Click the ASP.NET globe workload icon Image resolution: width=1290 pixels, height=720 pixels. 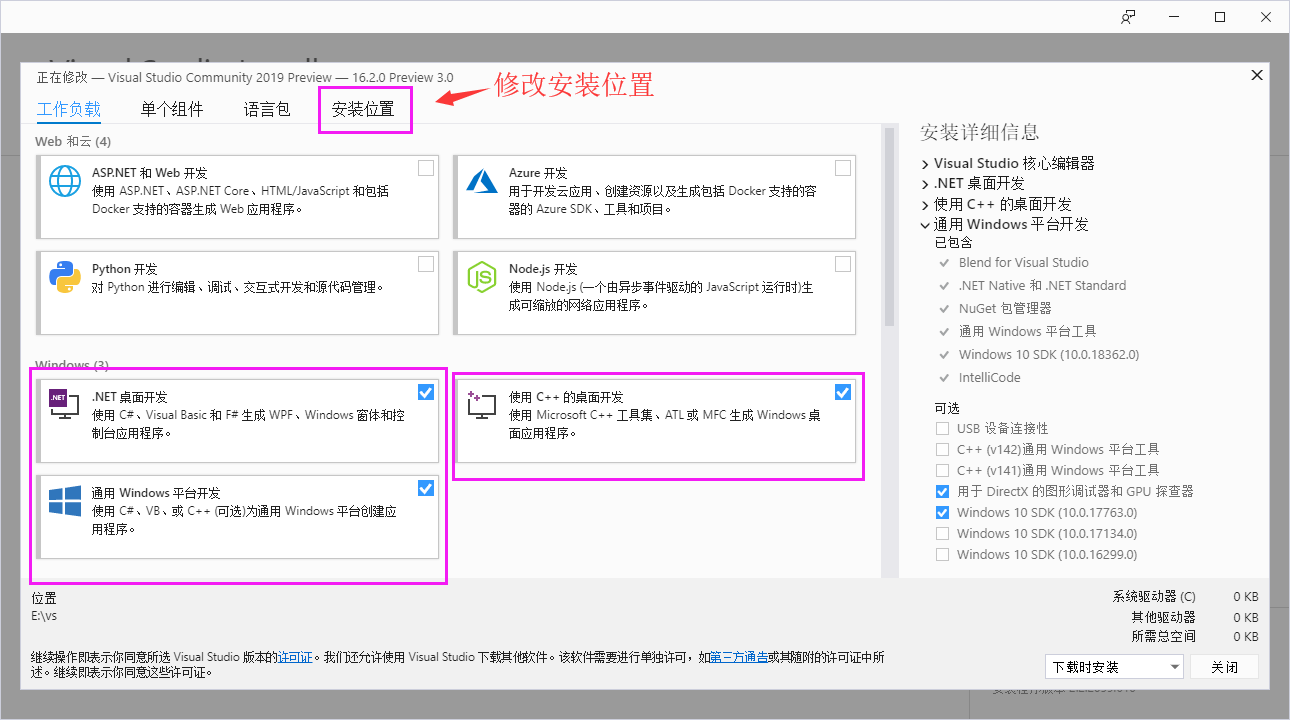(65, 181)
